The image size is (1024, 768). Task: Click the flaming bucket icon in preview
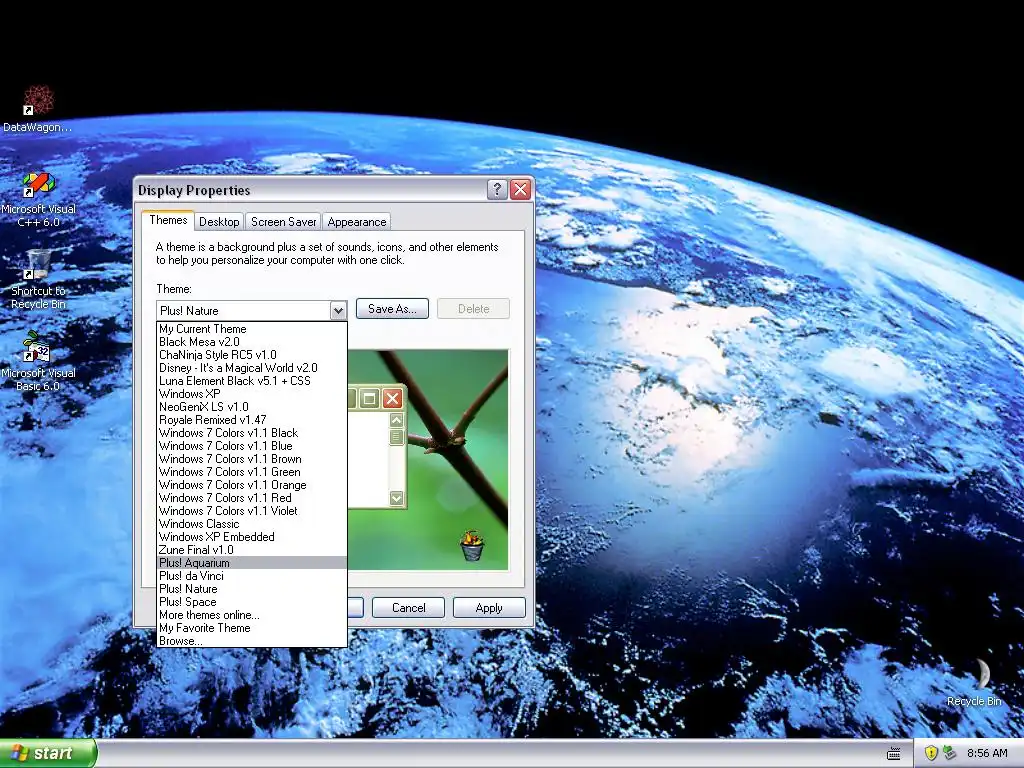pyautogui.click(x=472, y=546)
